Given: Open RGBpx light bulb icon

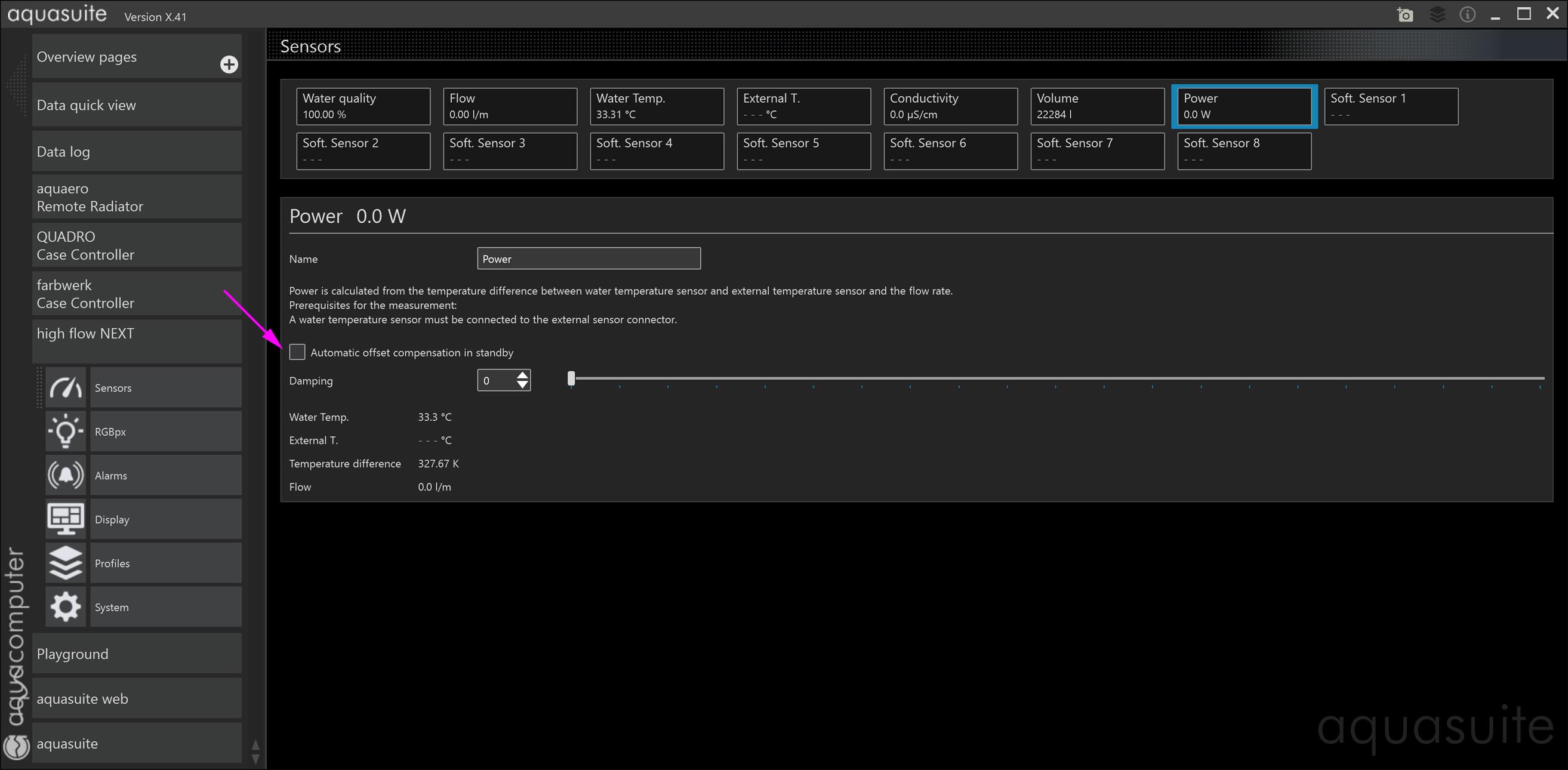Looking at the screenshot, I should (66, 432).
